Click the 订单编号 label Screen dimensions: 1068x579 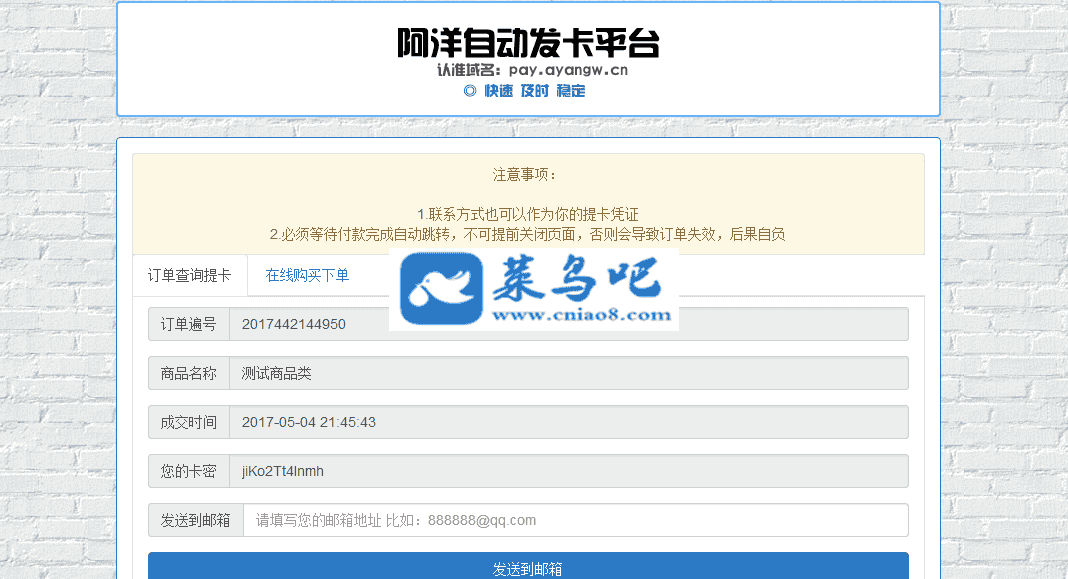pos(189,324)
